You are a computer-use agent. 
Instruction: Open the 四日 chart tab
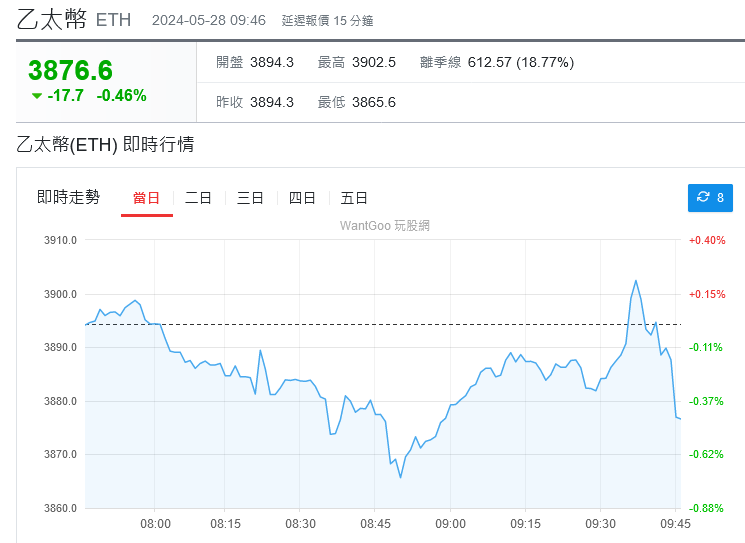[302, 198]
